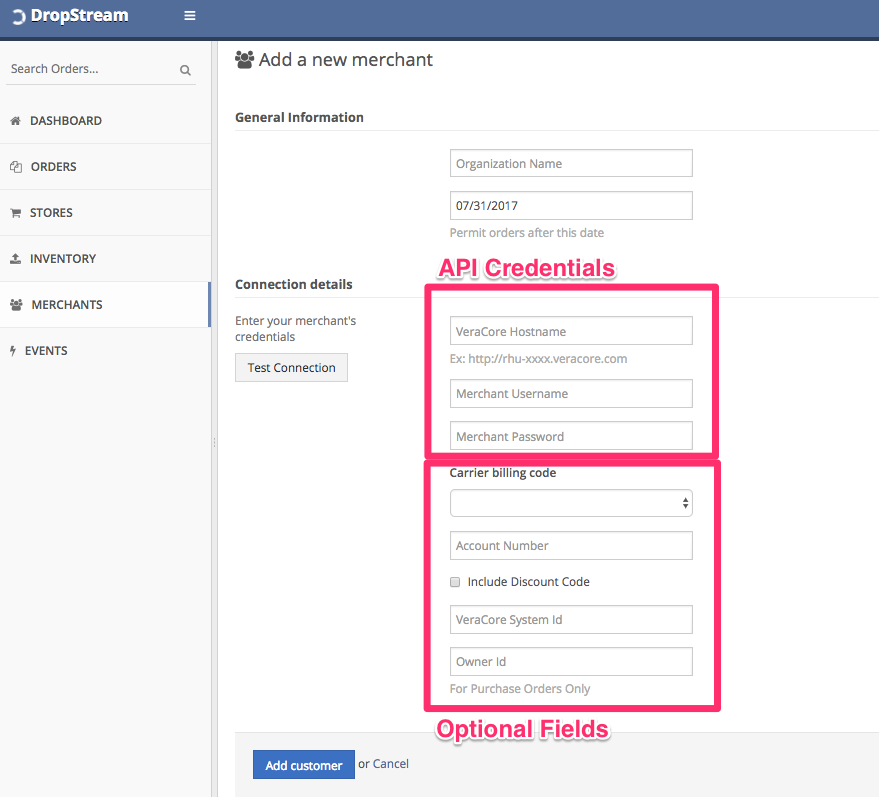Click the 'General Information' heading

[299, 118]
